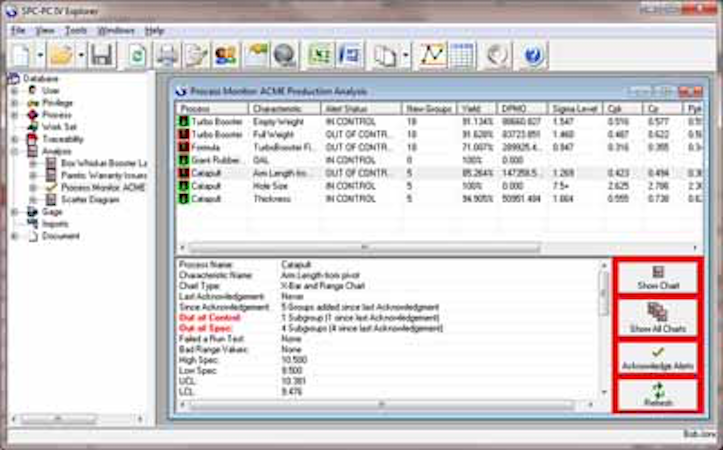
Task: Sort by the Alert Status column header
Action: 361,109
